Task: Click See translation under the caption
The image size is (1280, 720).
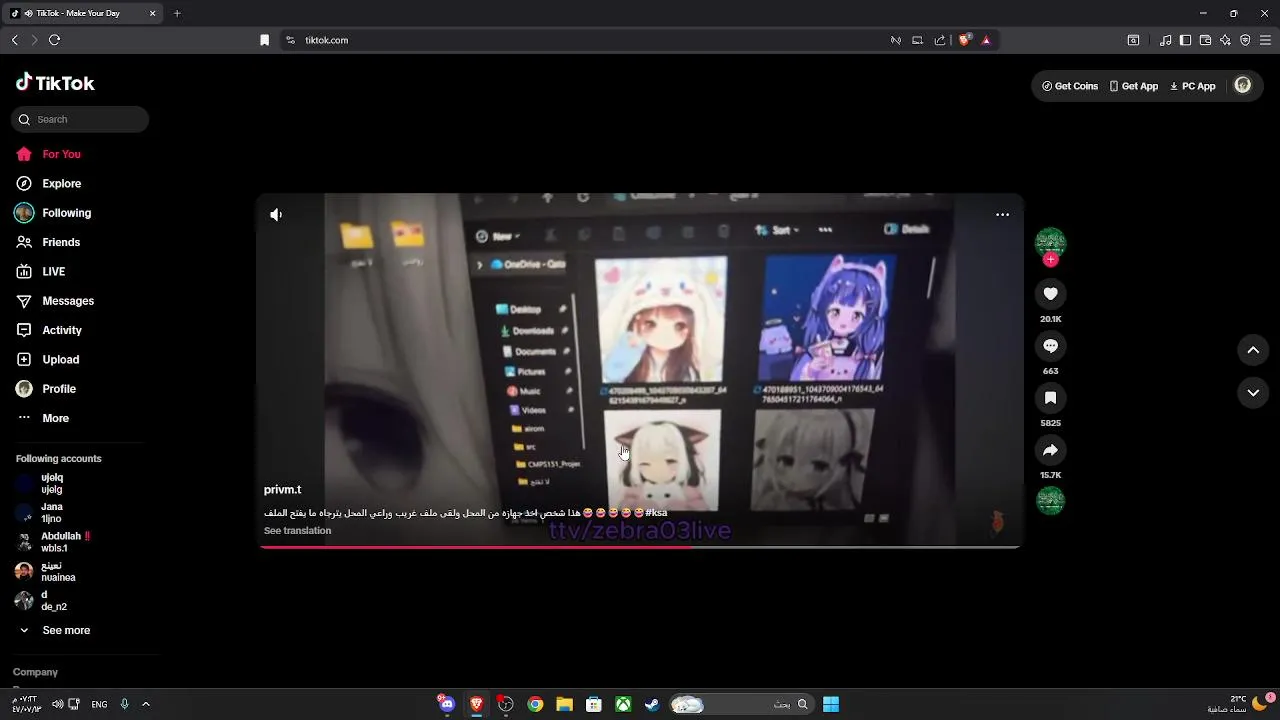Action: [x=297, y=531]
